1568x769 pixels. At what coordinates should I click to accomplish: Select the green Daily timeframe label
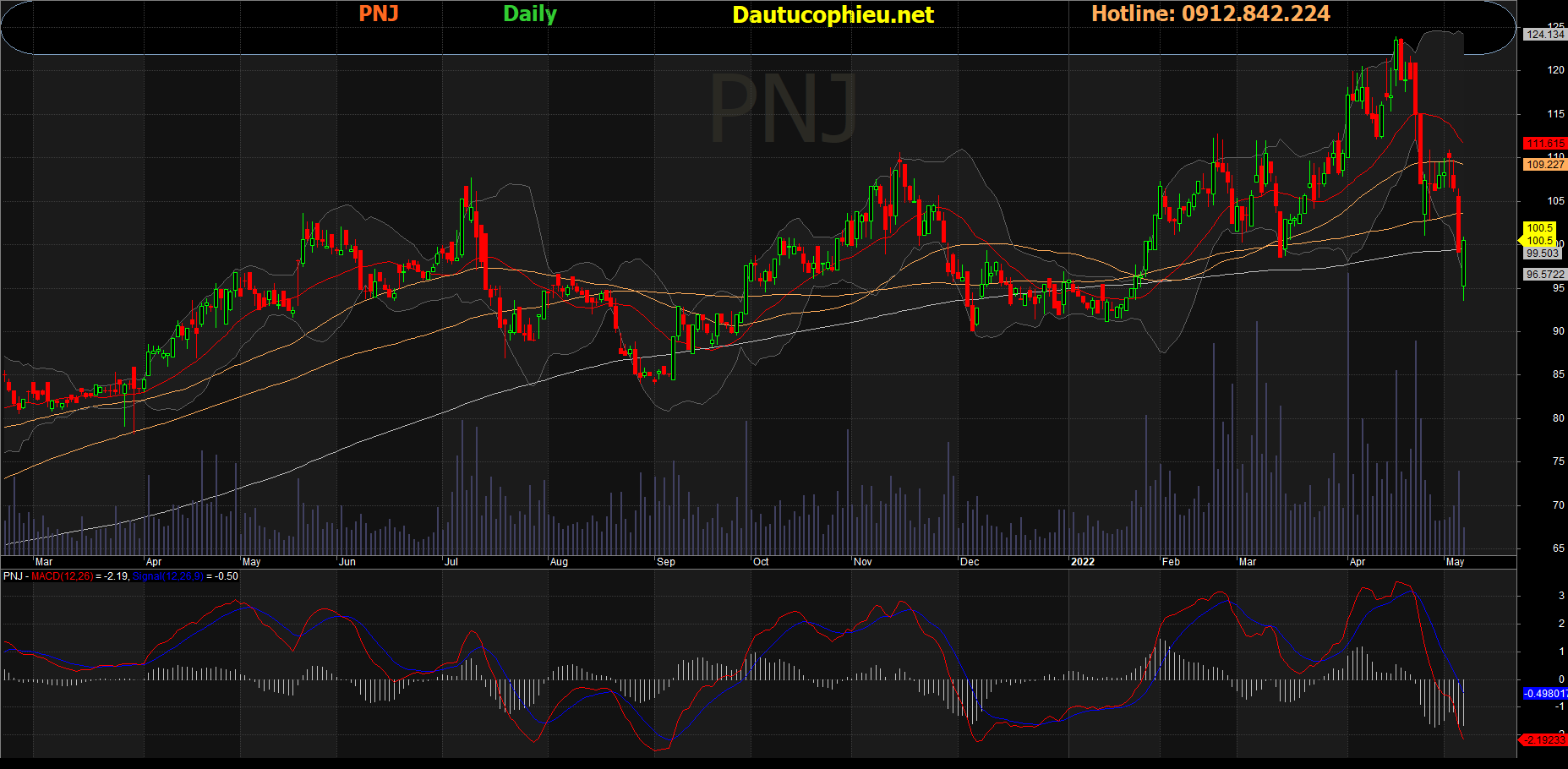530,14
